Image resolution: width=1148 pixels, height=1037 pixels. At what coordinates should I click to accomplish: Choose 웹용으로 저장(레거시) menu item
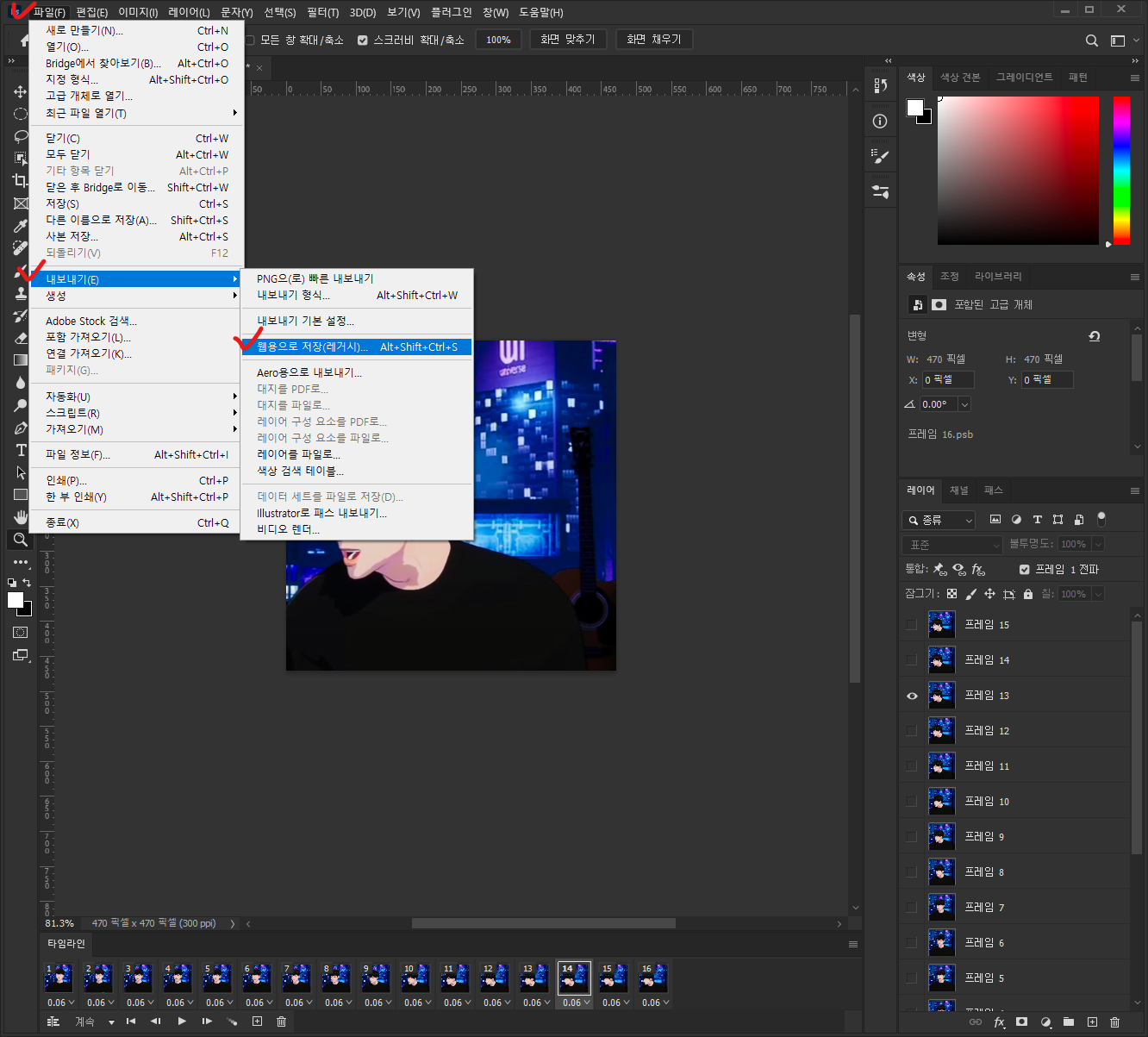357,347
